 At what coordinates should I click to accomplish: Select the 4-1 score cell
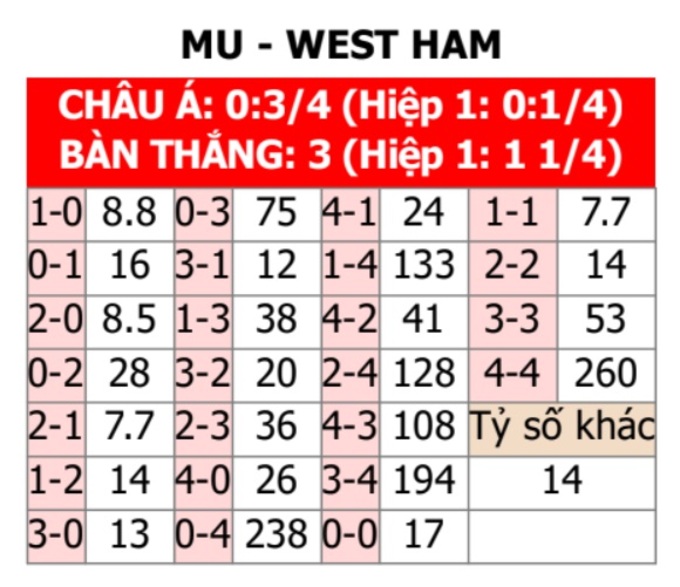tap(350, 214)
